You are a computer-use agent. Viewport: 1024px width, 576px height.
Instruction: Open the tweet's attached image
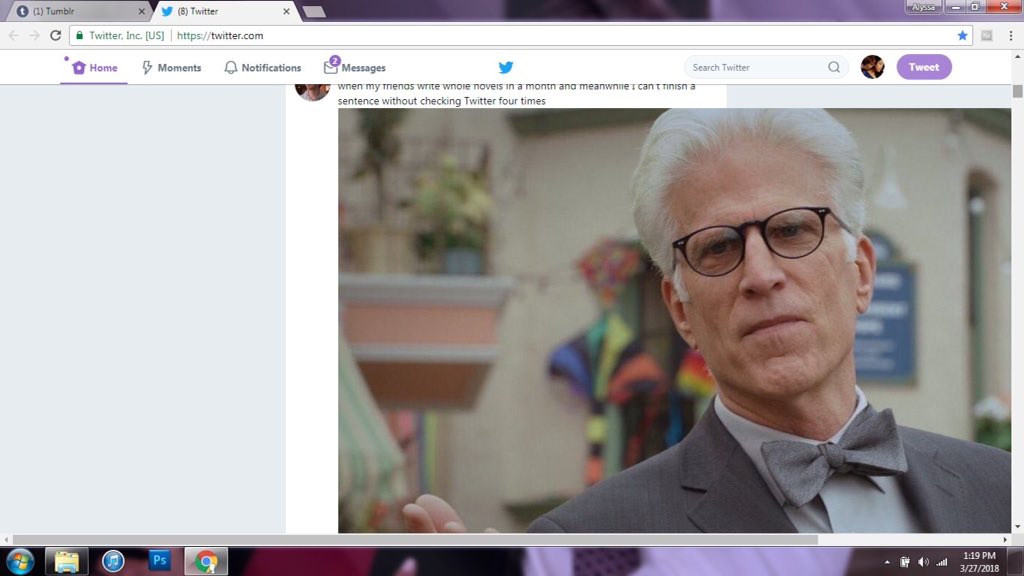tap(674, 320)
